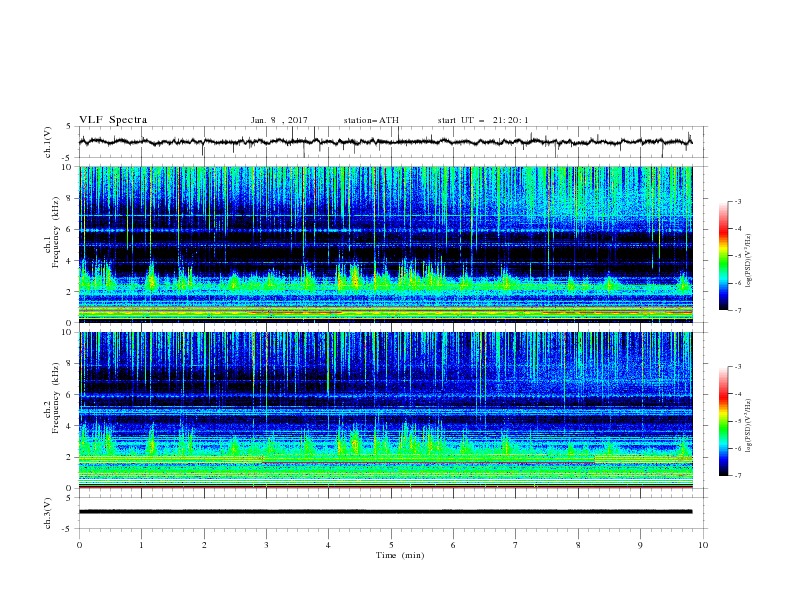Viewport: 792px width, 612px height.
Task: Click the "start UT = 21:20:1" text
Action: click(483, 120)
